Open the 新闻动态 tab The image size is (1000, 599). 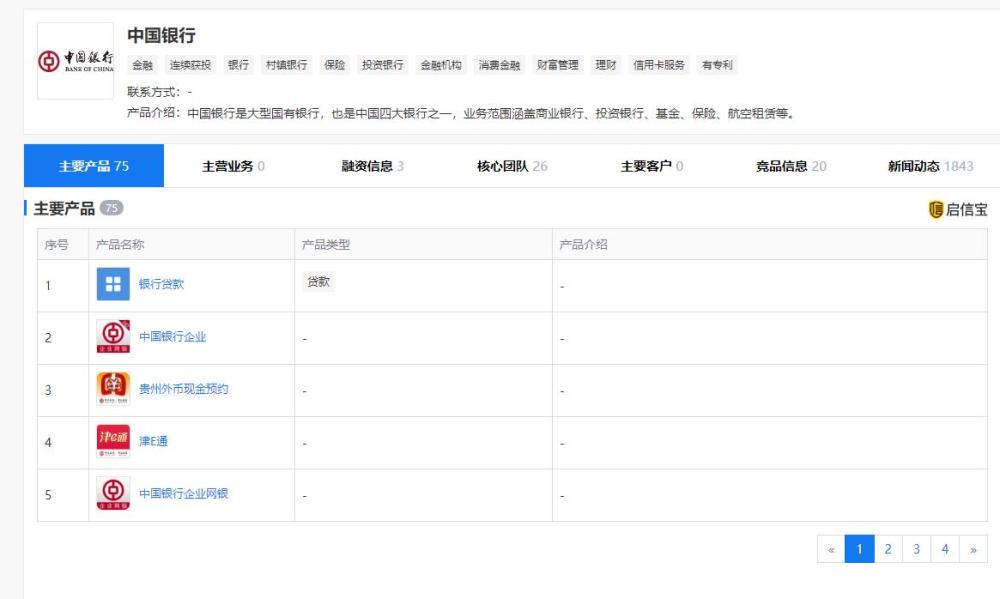tap(930, 166)
